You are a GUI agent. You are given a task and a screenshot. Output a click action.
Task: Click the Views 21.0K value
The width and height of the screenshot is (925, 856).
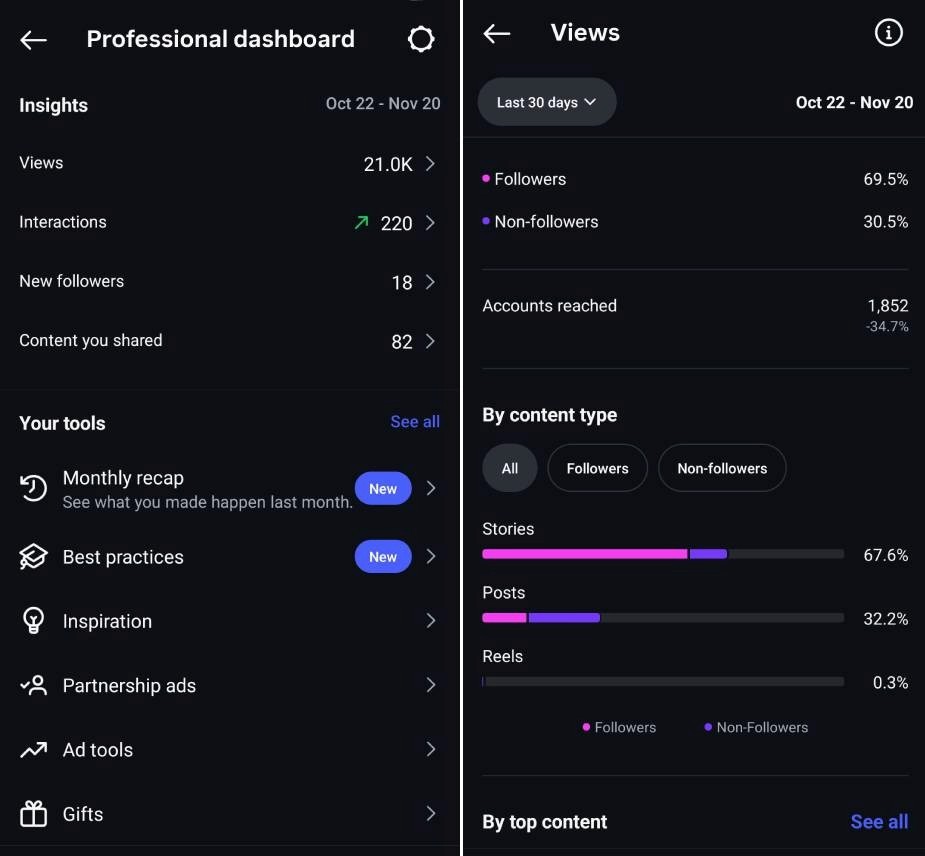388,164
